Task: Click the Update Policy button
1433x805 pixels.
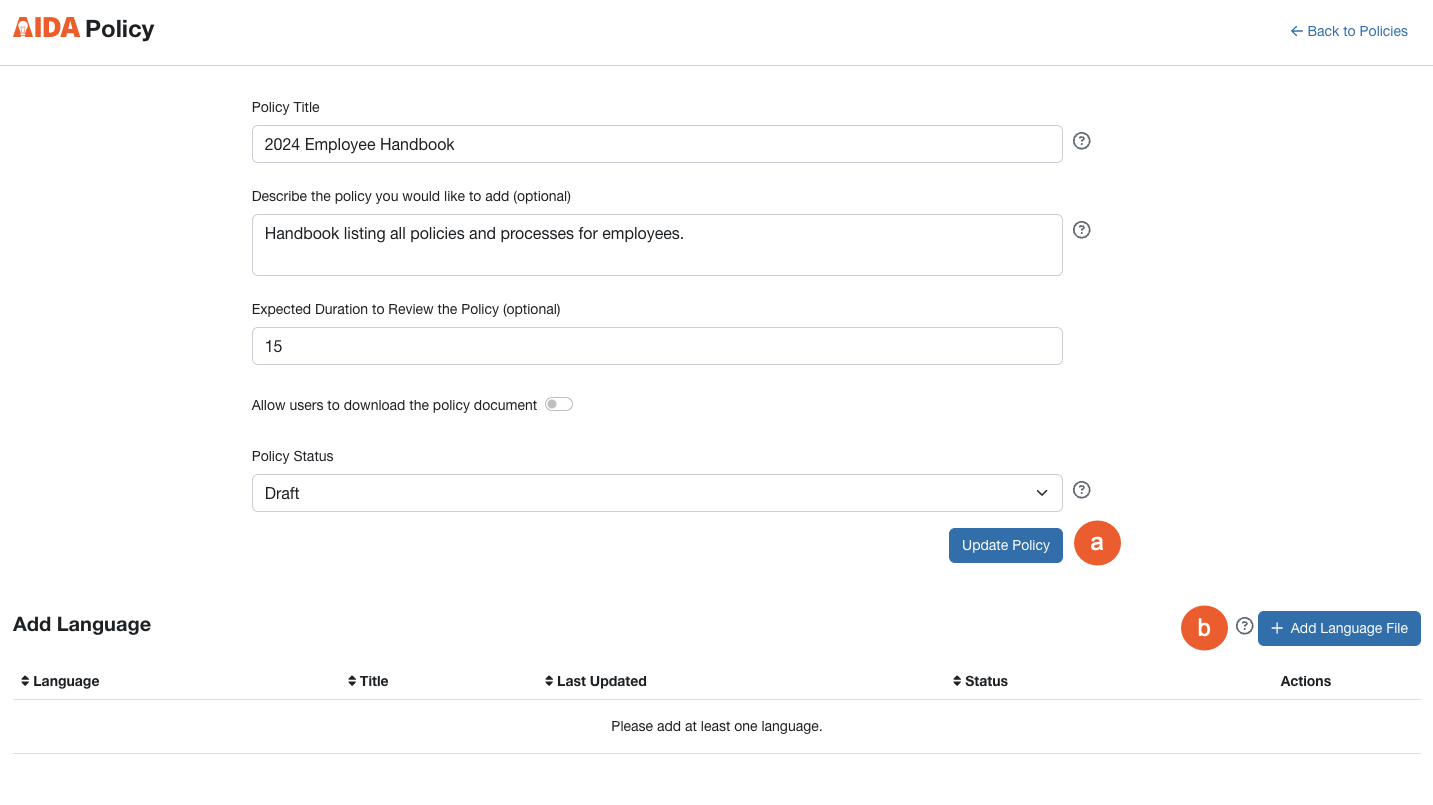Action: tap(1005, 545)
